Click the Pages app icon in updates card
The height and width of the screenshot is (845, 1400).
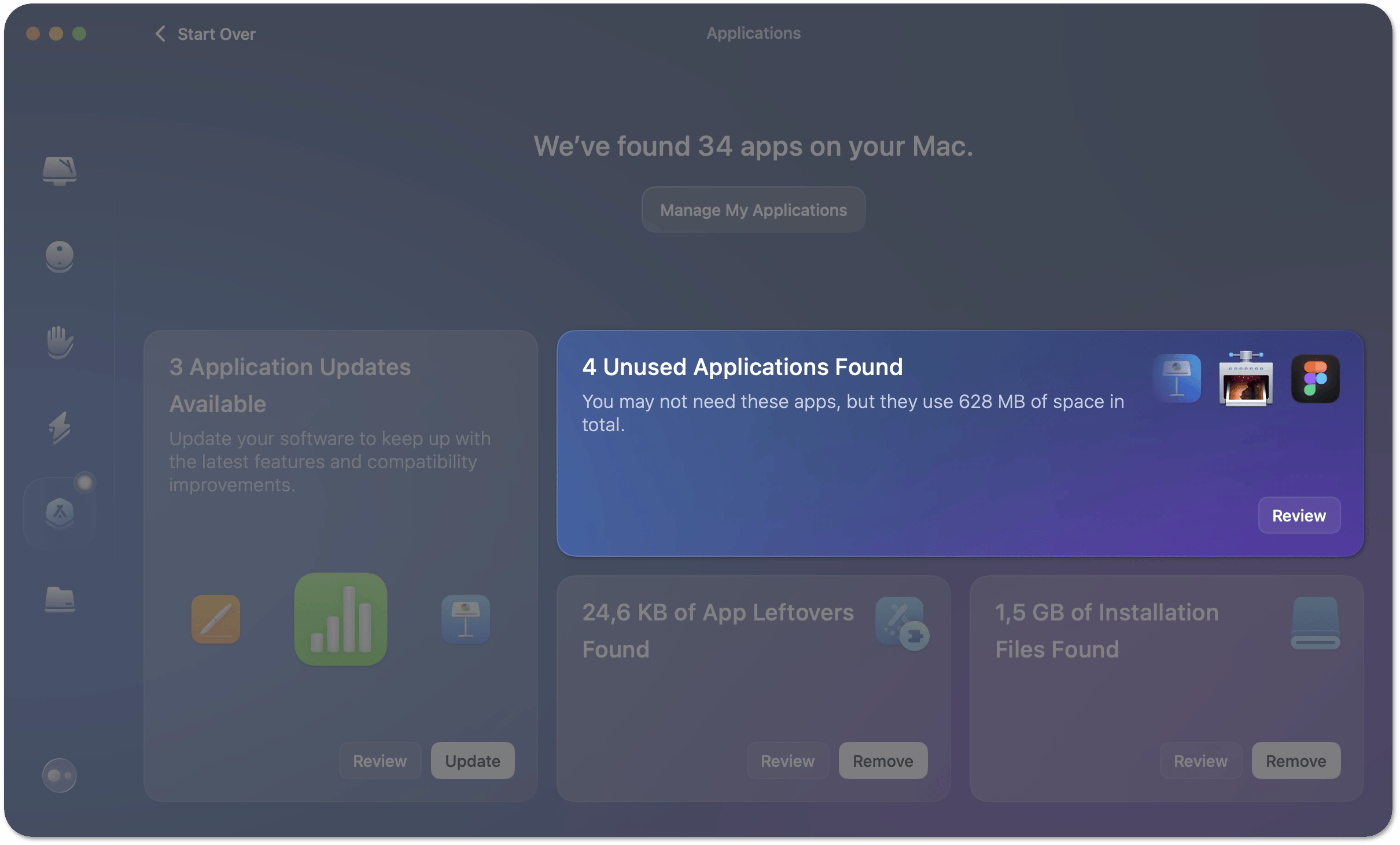pos(216,619)
